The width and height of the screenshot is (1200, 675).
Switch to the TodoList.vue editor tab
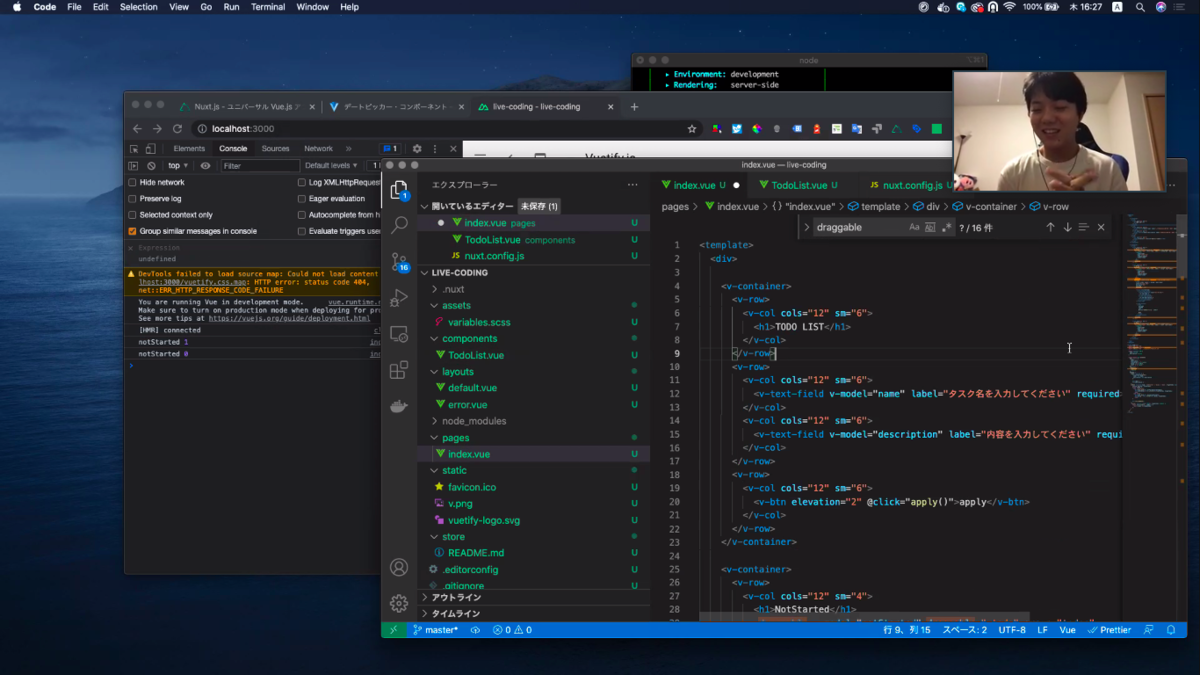[798, 185]
